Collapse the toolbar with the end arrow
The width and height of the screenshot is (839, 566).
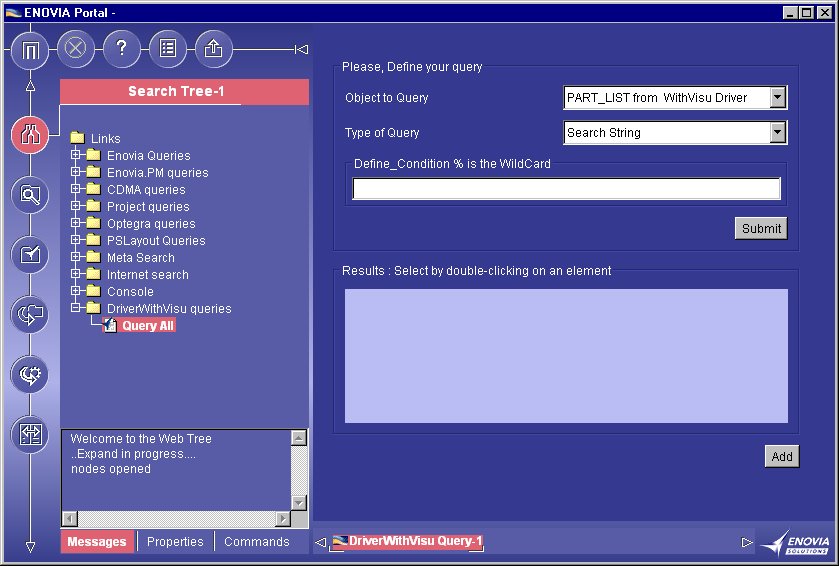pyautogui.click(x=301, y=49)
